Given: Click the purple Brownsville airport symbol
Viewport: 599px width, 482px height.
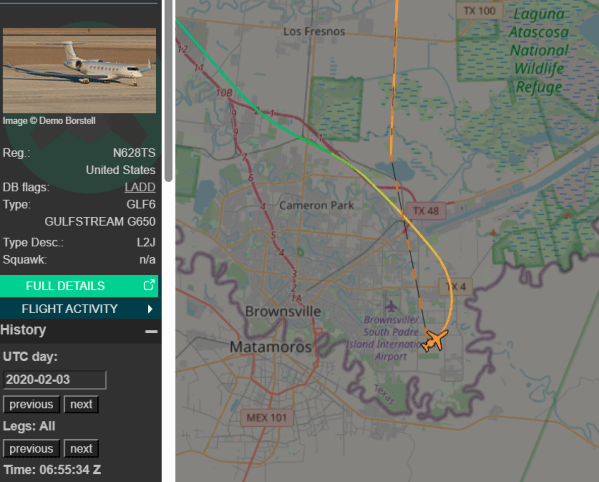Looking at the screenshot, I should click(x=390, y=306).
